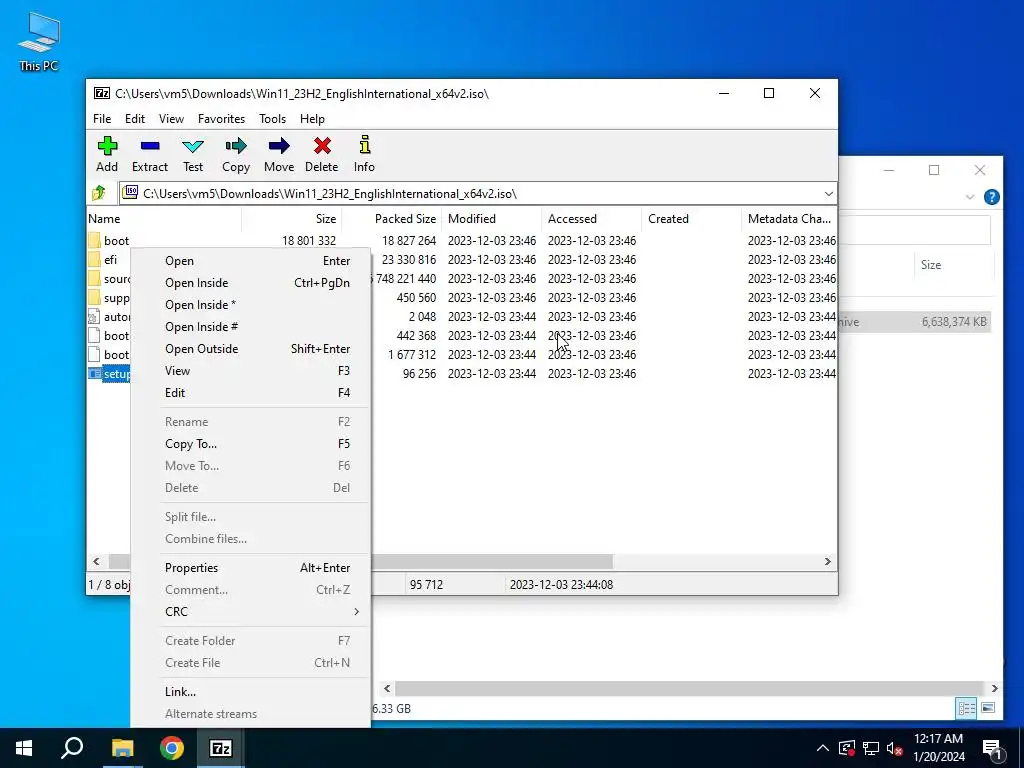Open This PC desktop icon
The width and height of the screenshot is (1024, 768).
(39, 40)
